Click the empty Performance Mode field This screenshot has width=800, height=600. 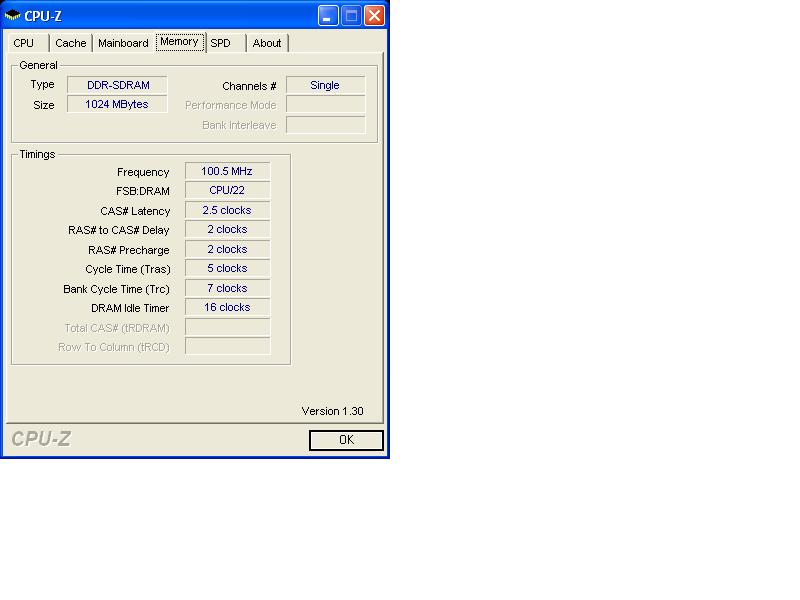[326, 105]
